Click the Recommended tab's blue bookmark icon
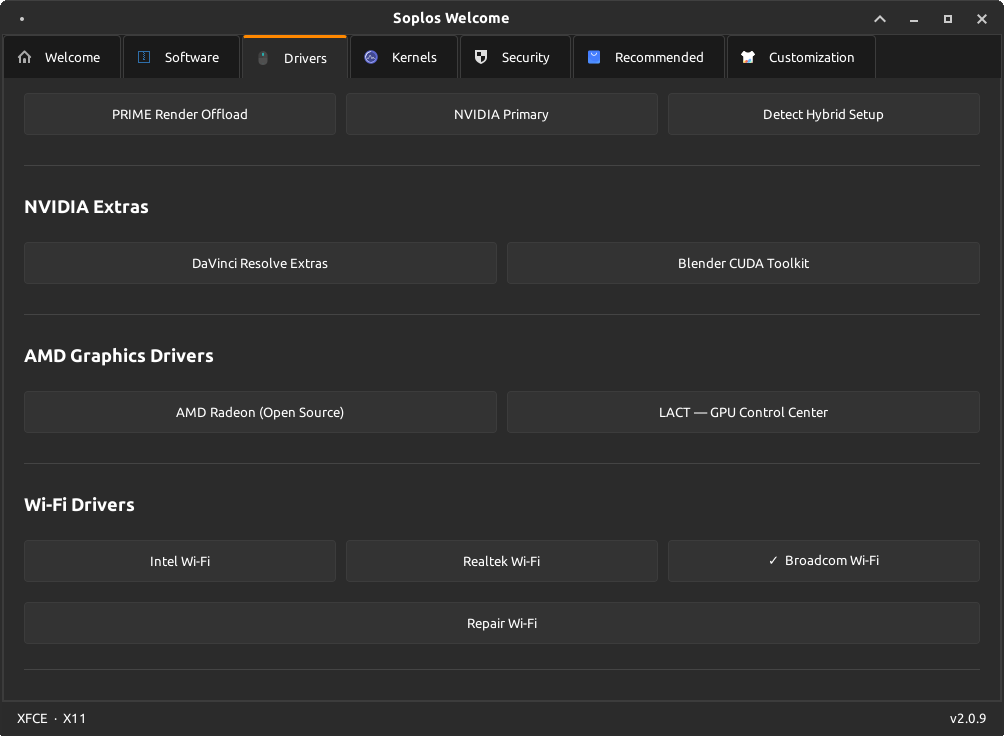Image resolution: width=1004 pixels, height=736 pixels. pos(594,57)
